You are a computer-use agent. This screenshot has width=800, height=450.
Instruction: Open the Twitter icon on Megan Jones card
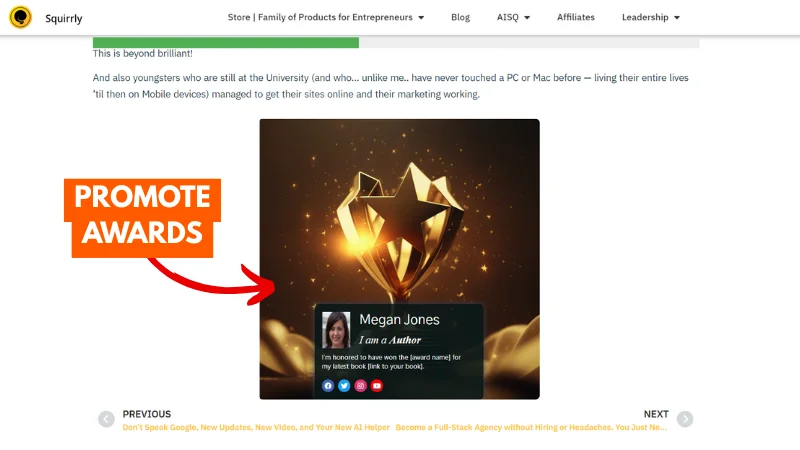tap(344, 386)
